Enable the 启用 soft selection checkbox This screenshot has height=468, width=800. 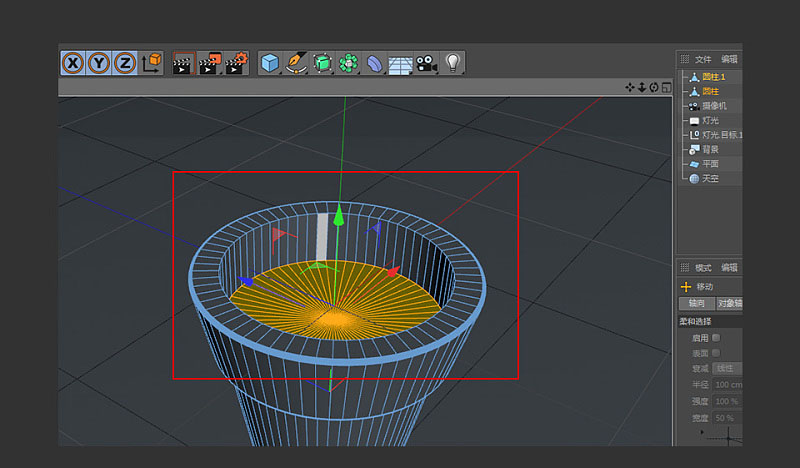tap(716, 338)
